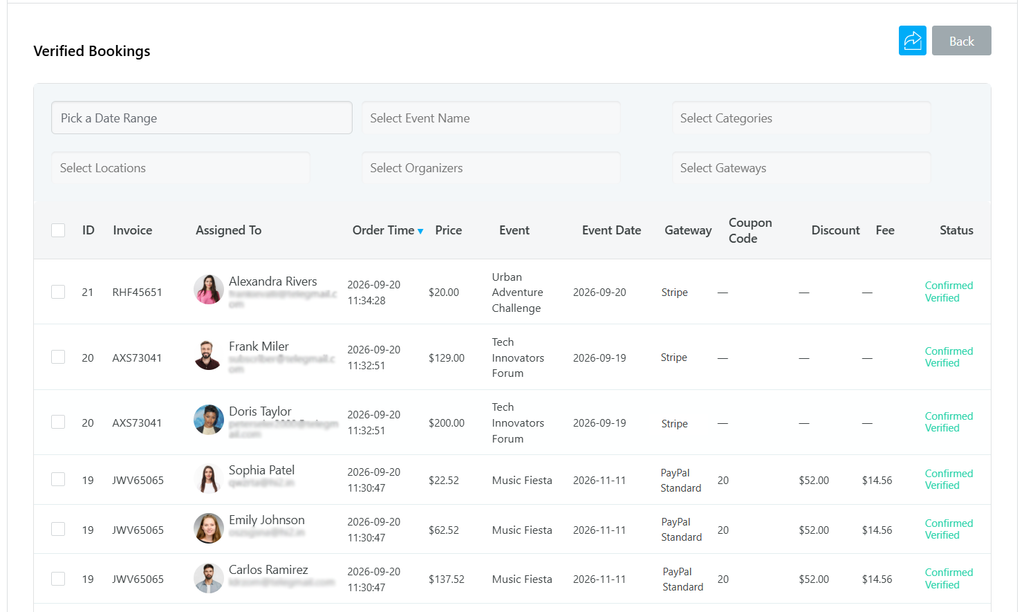Click Carlos Ramirez avatar photo
This screenshot has height=612, width=1024.
coord(208,578)
